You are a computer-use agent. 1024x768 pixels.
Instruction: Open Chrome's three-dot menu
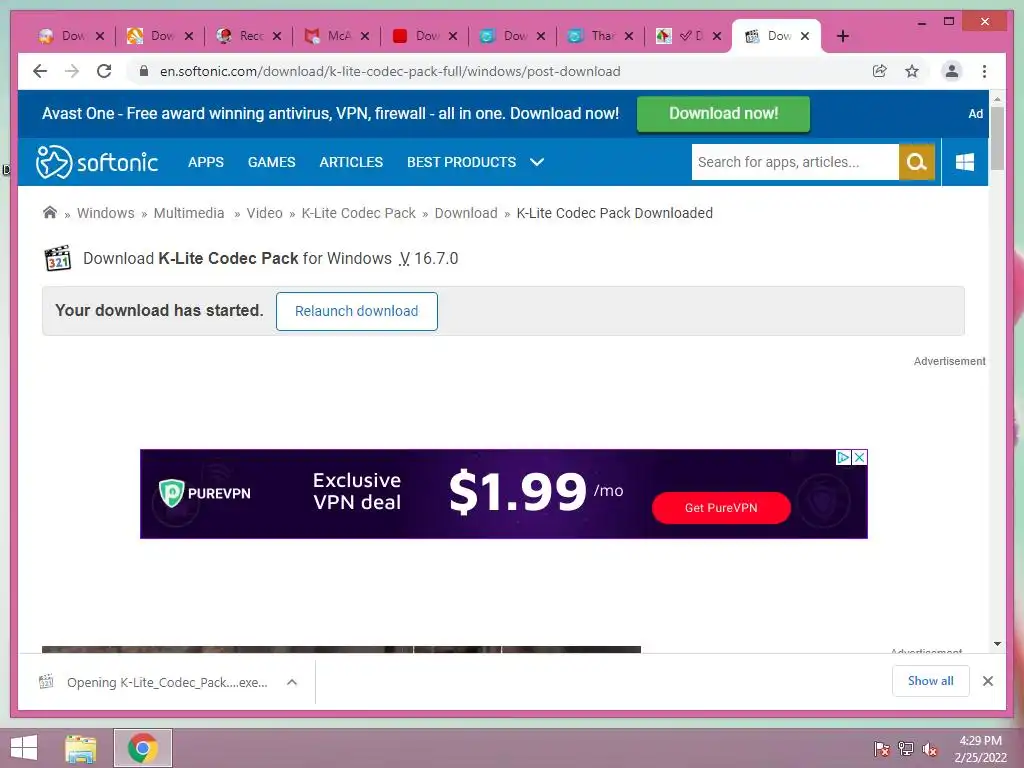[x=984, y=71]
